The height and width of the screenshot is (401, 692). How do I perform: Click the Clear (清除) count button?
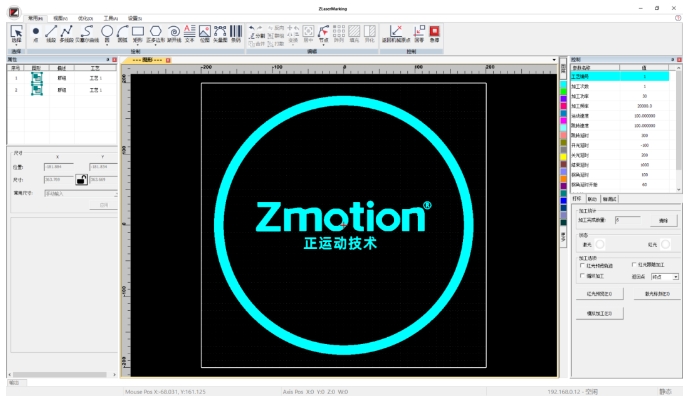tap(664, 220)
